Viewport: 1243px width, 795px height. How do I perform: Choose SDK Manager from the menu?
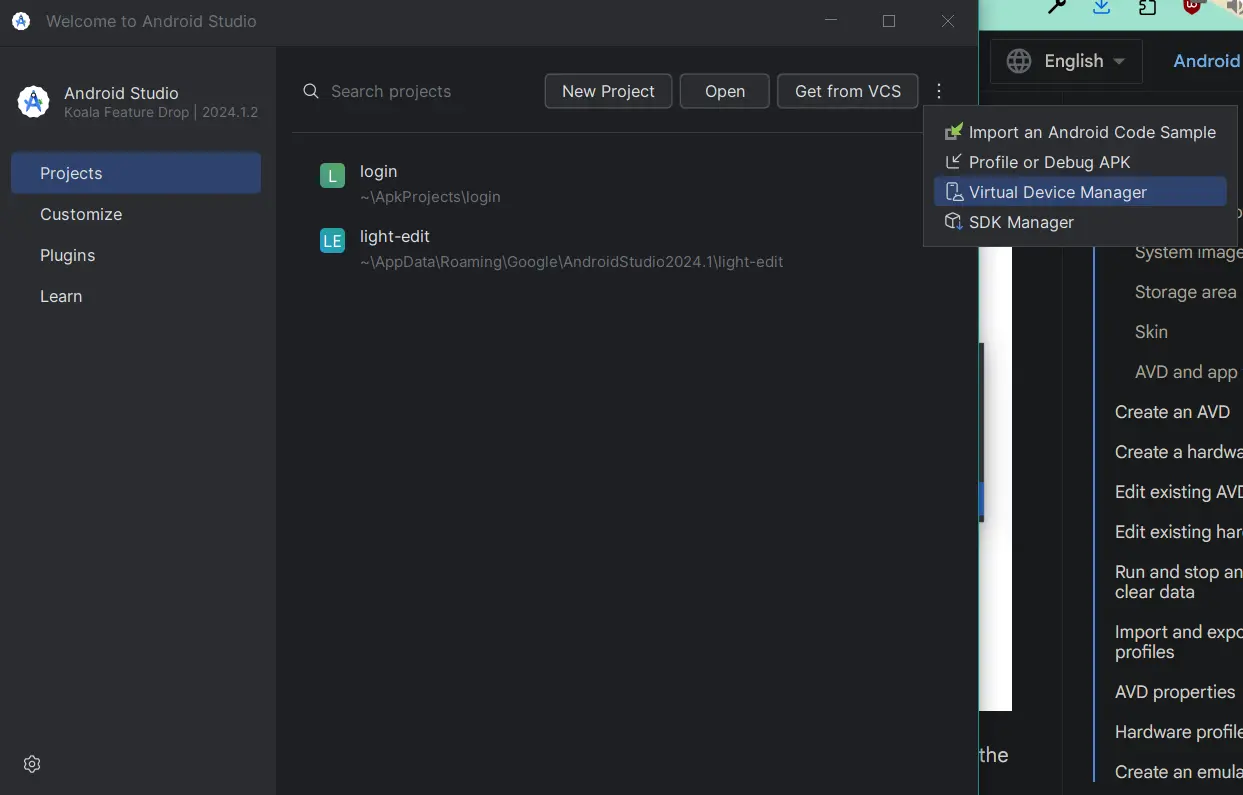pos(1020,222)
